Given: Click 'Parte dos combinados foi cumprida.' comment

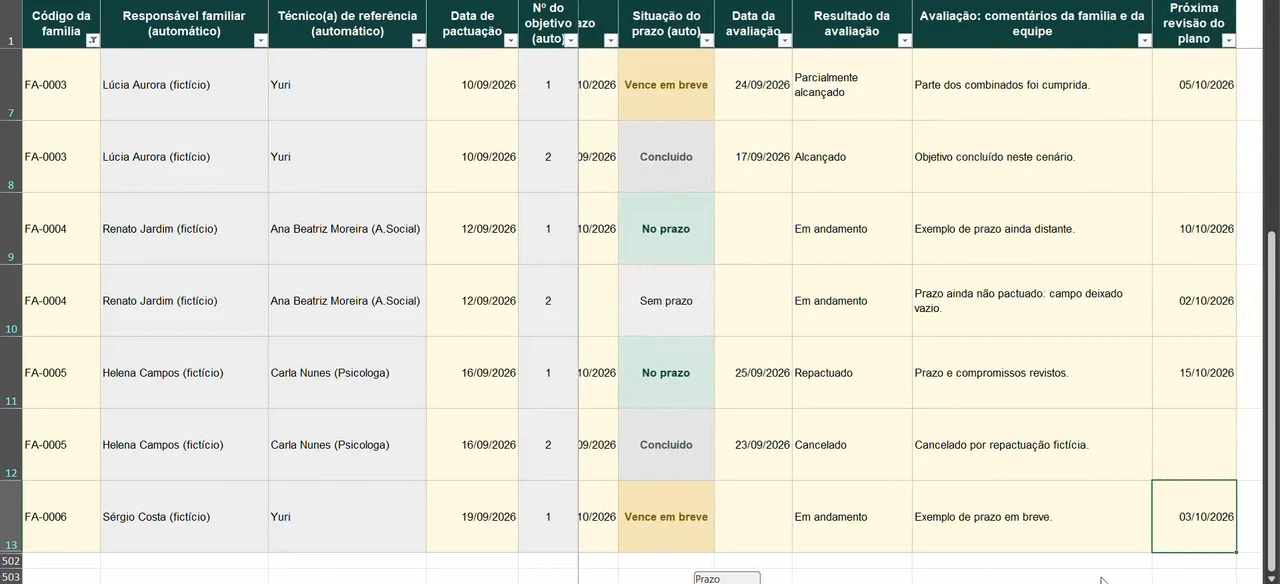Looking at the screenshot, I should coord(1032,85).
